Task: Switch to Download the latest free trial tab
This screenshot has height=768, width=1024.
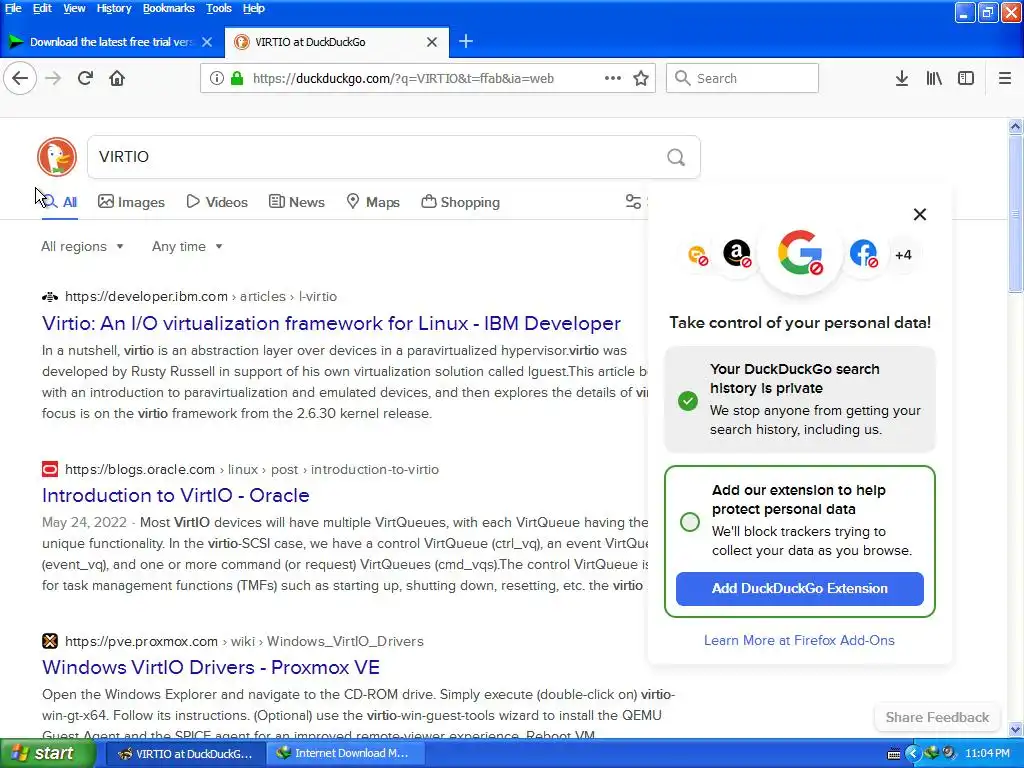Action: coord(111,42)
